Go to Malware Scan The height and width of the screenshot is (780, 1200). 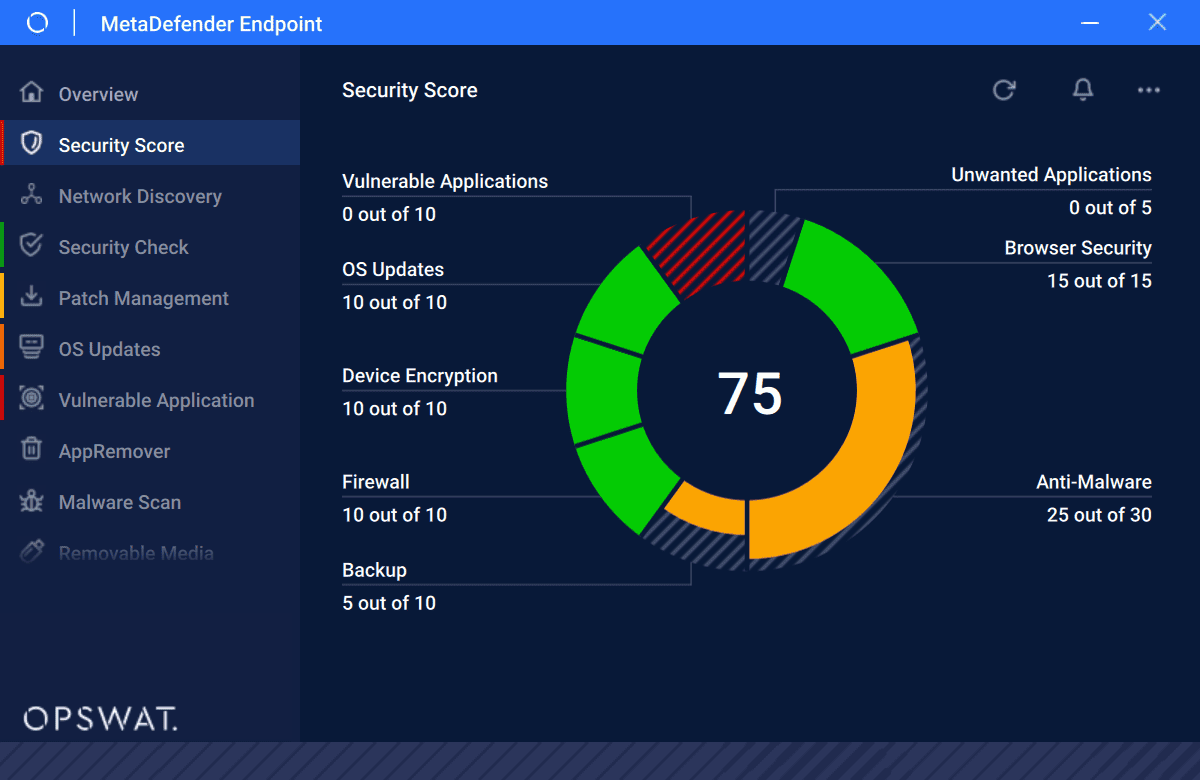(150, 502)
